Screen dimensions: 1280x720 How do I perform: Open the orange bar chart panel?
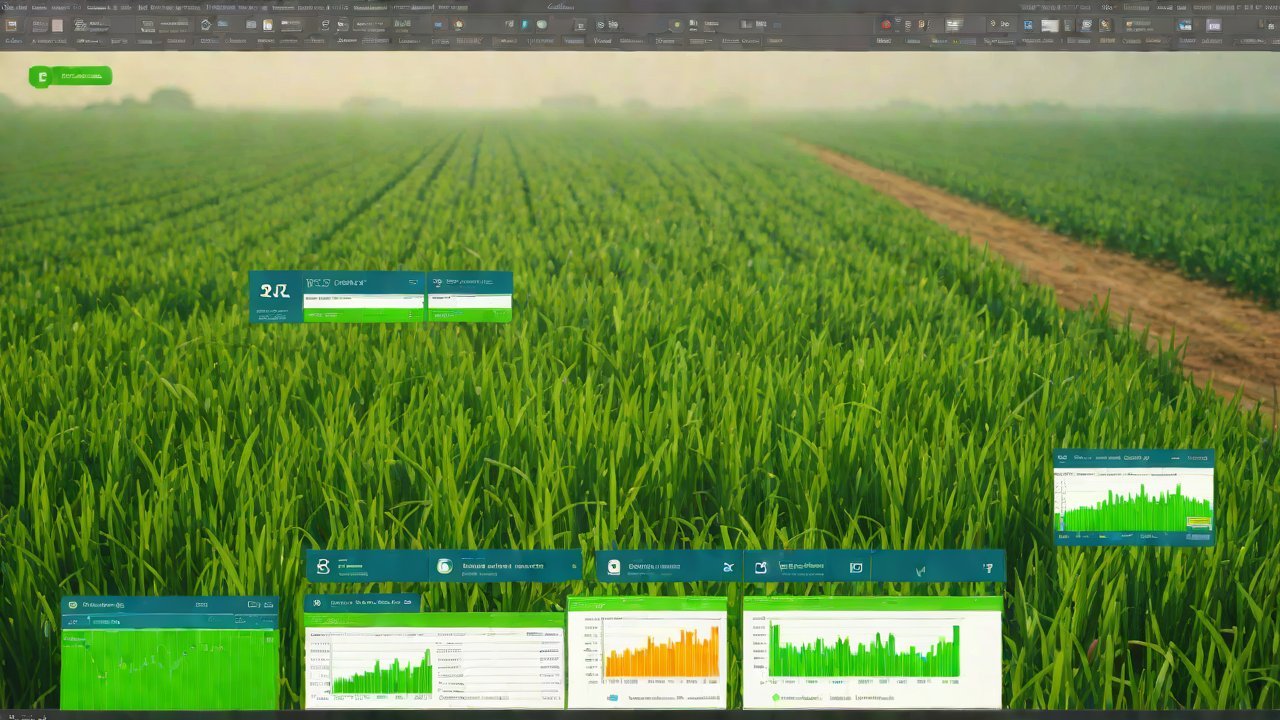coord(647,652)
